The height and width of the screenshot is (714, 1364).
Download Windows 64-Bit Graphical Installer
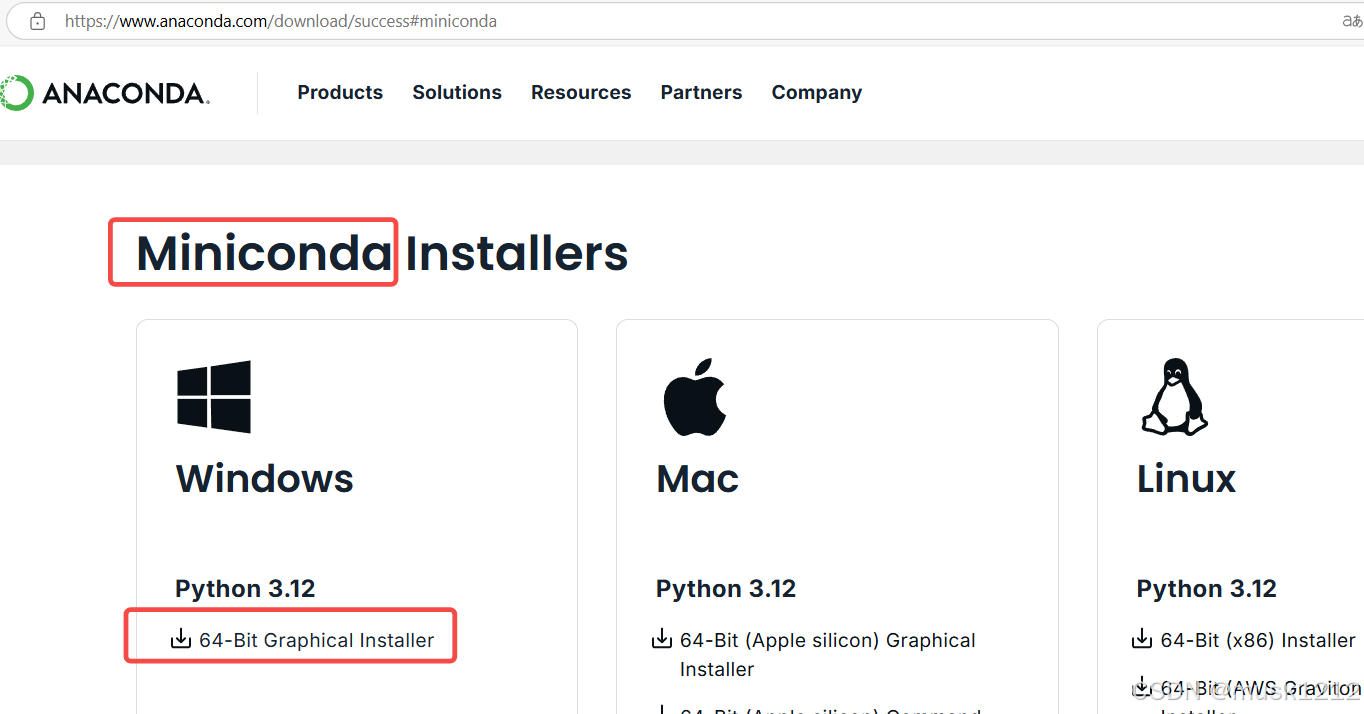(x=316, y=640)
